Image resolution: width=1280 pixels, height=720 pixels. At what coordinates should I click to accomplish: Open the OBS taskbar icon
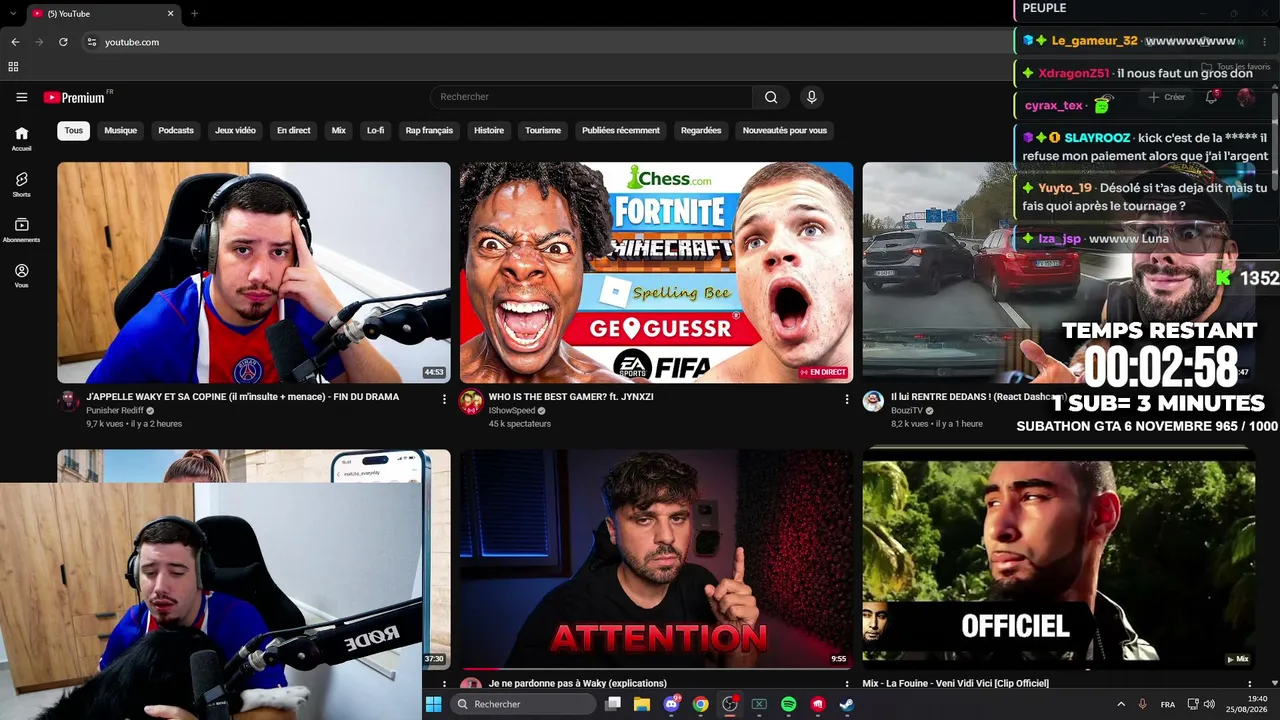pyautogui.click(x=730, y=704)
